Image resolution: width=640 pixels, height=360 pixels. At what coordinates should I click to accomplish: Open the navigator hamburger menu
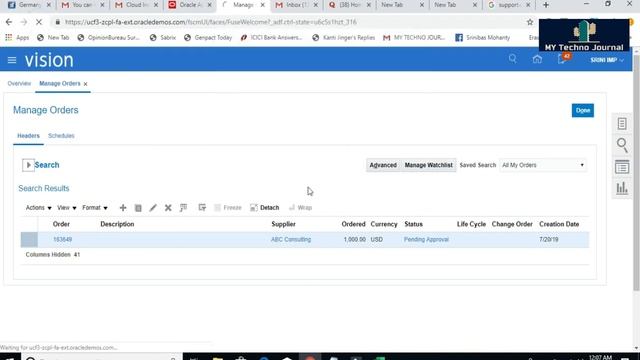click(x=12, y=60)
